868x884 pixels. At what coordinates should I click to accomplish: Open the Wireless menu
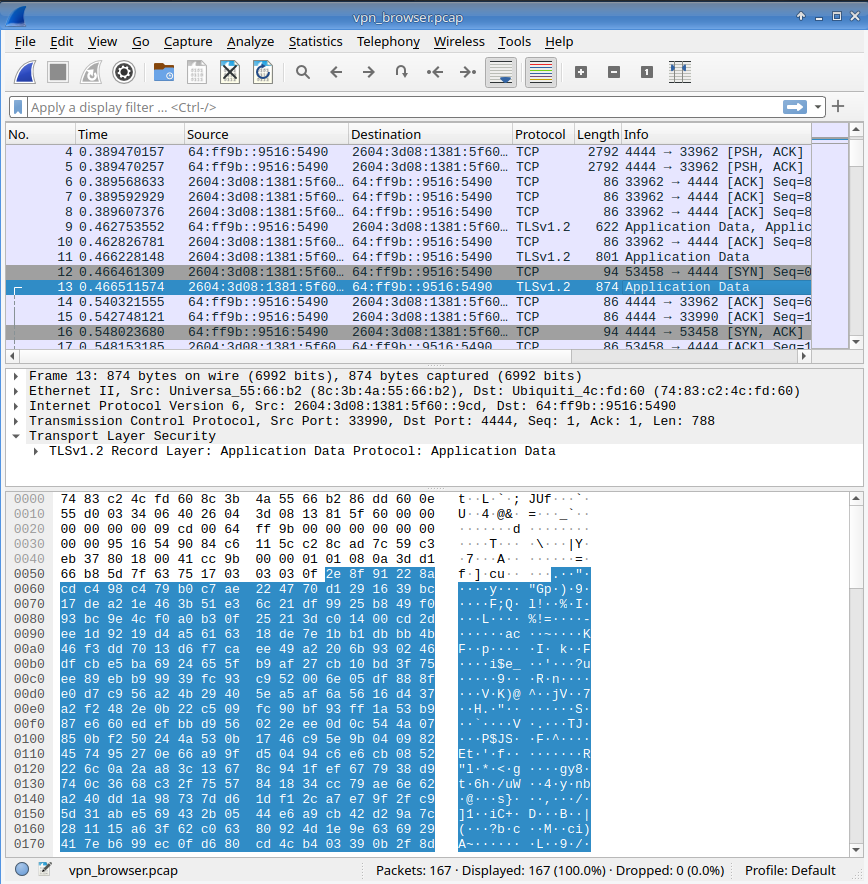click(x=459, y=42)
